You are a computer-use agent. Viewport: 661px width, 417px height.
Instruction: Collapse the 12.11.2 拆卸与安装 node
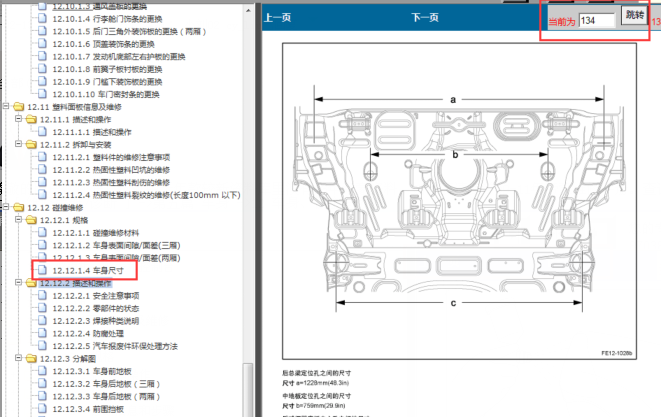point(19,144)
